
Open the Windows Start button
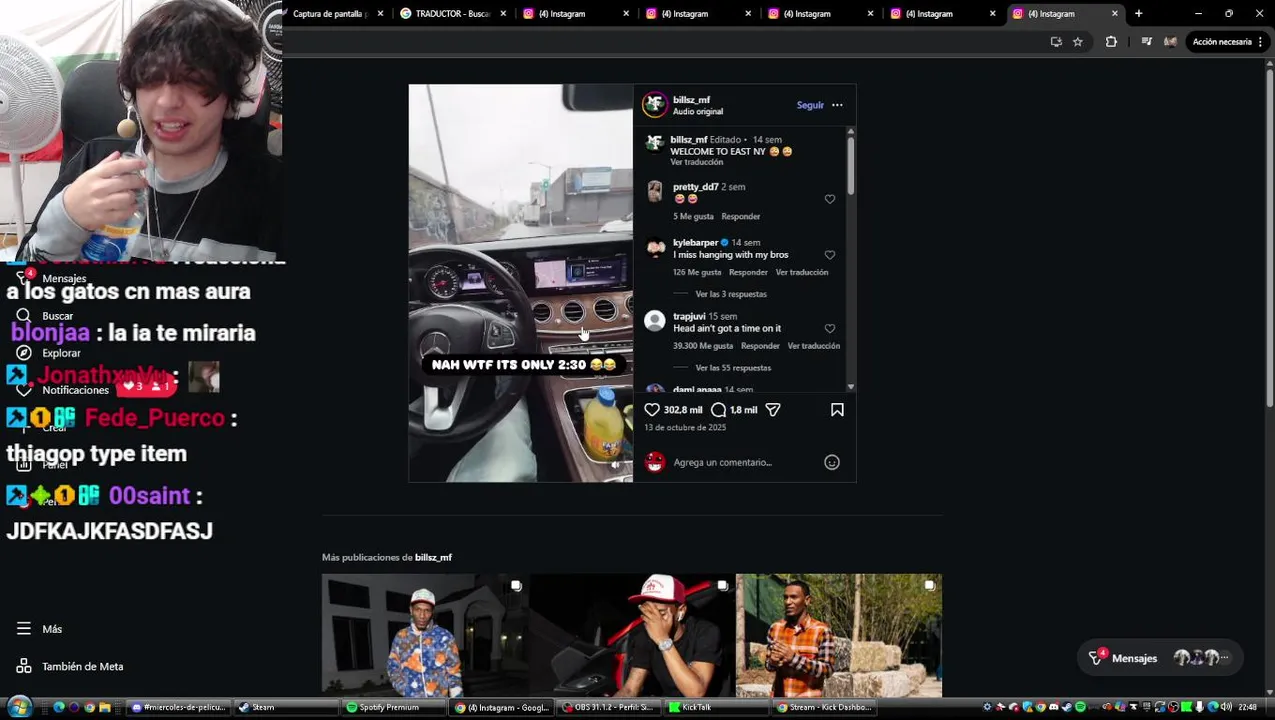point(19,707)
